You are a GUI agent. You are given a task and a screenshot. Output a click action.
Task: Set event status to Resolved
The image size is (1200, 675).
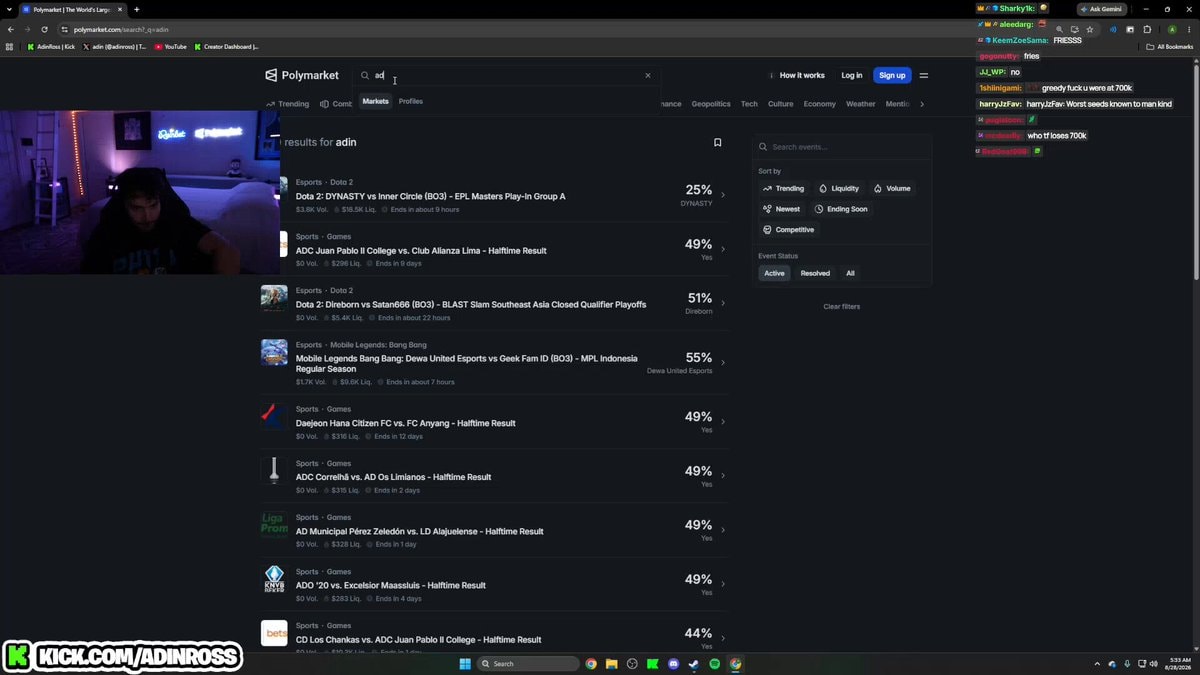coord(815,273)
